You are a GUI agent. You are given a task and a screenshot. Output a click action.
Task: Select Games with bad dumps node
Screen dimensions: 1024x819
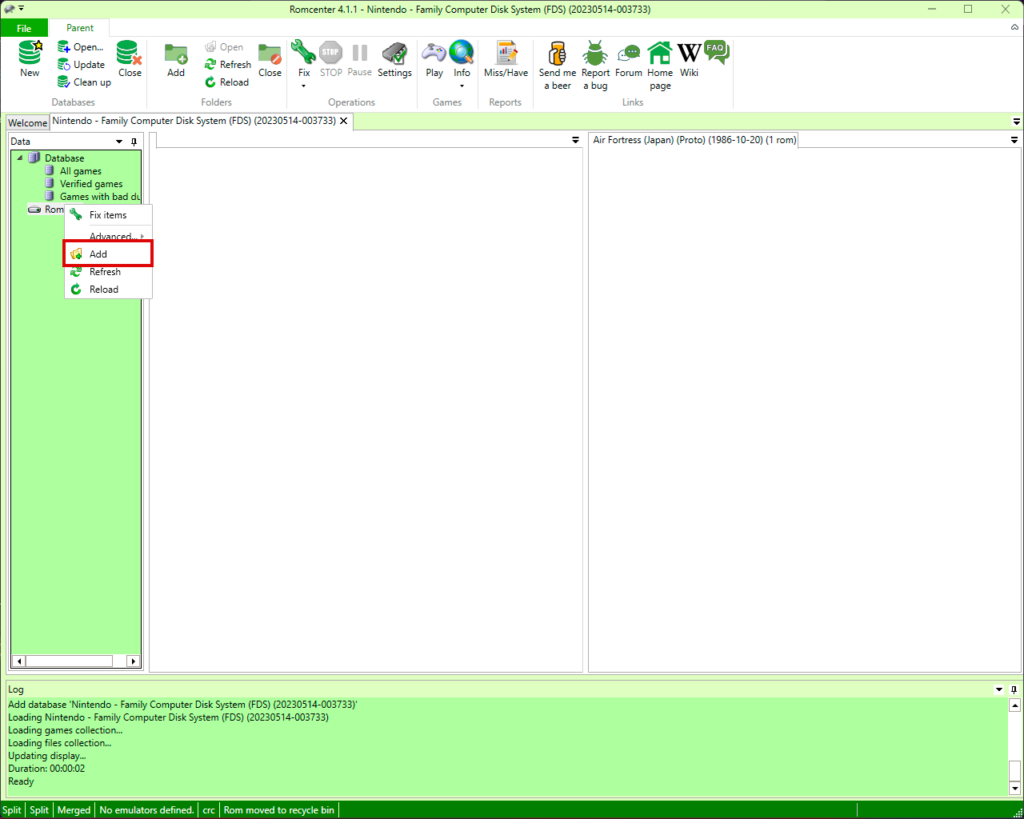92,197
